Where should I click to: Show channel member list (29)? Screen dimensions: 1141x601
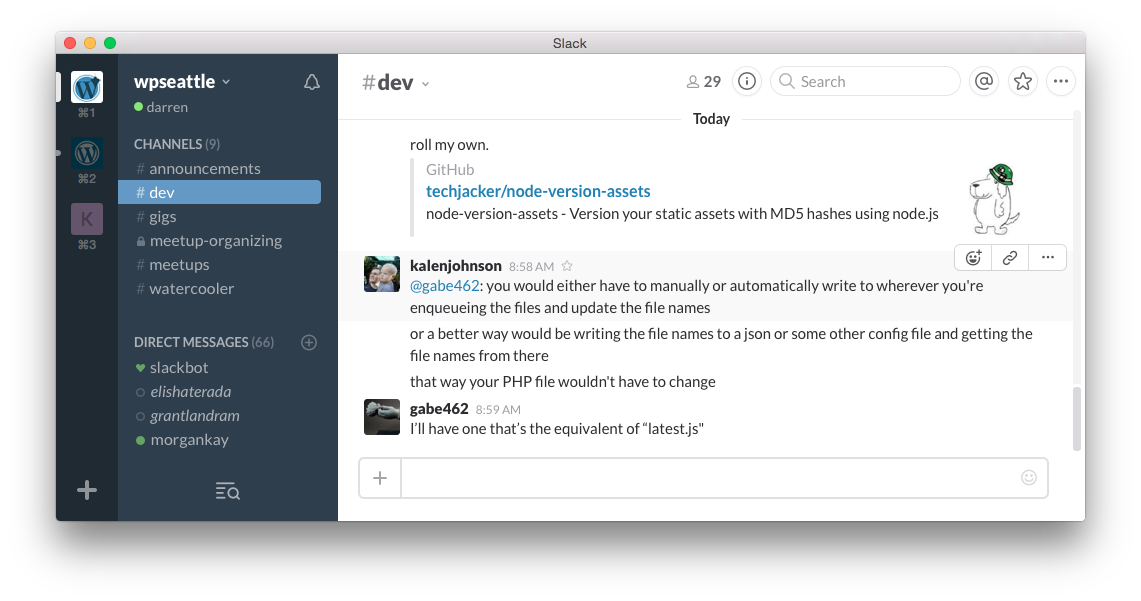[704, 81]
